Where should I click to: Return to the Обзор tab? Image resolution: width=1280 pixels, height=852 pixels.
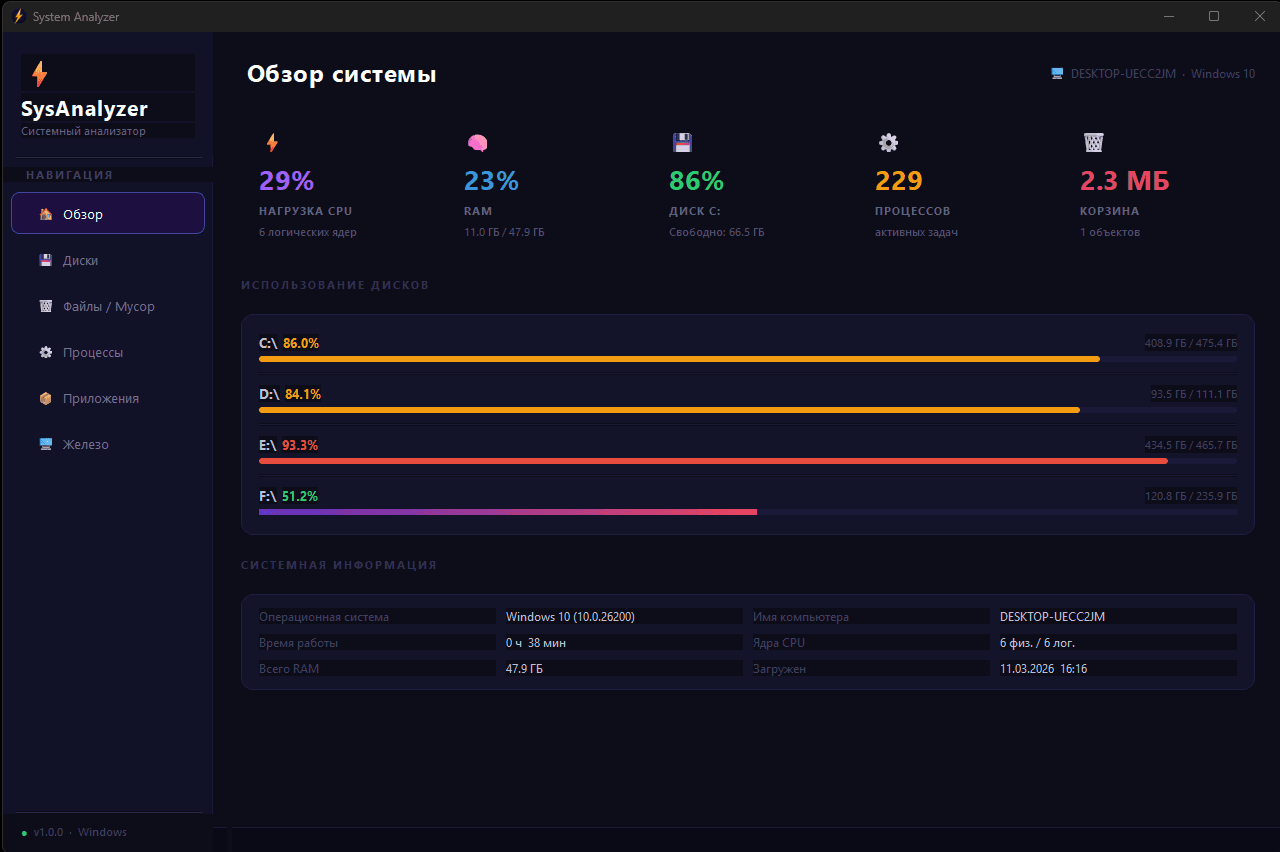[x=107, y=213]
